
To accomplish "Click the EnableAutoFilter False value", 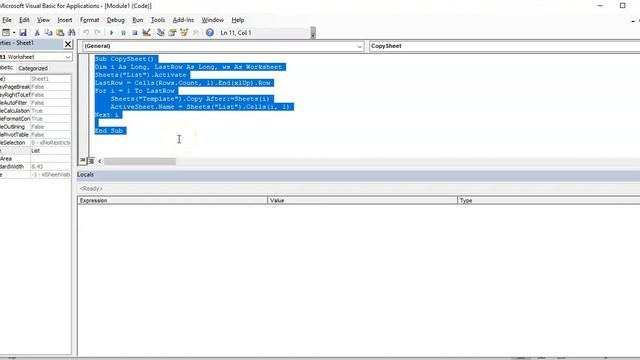I will (x=51, y=103).
